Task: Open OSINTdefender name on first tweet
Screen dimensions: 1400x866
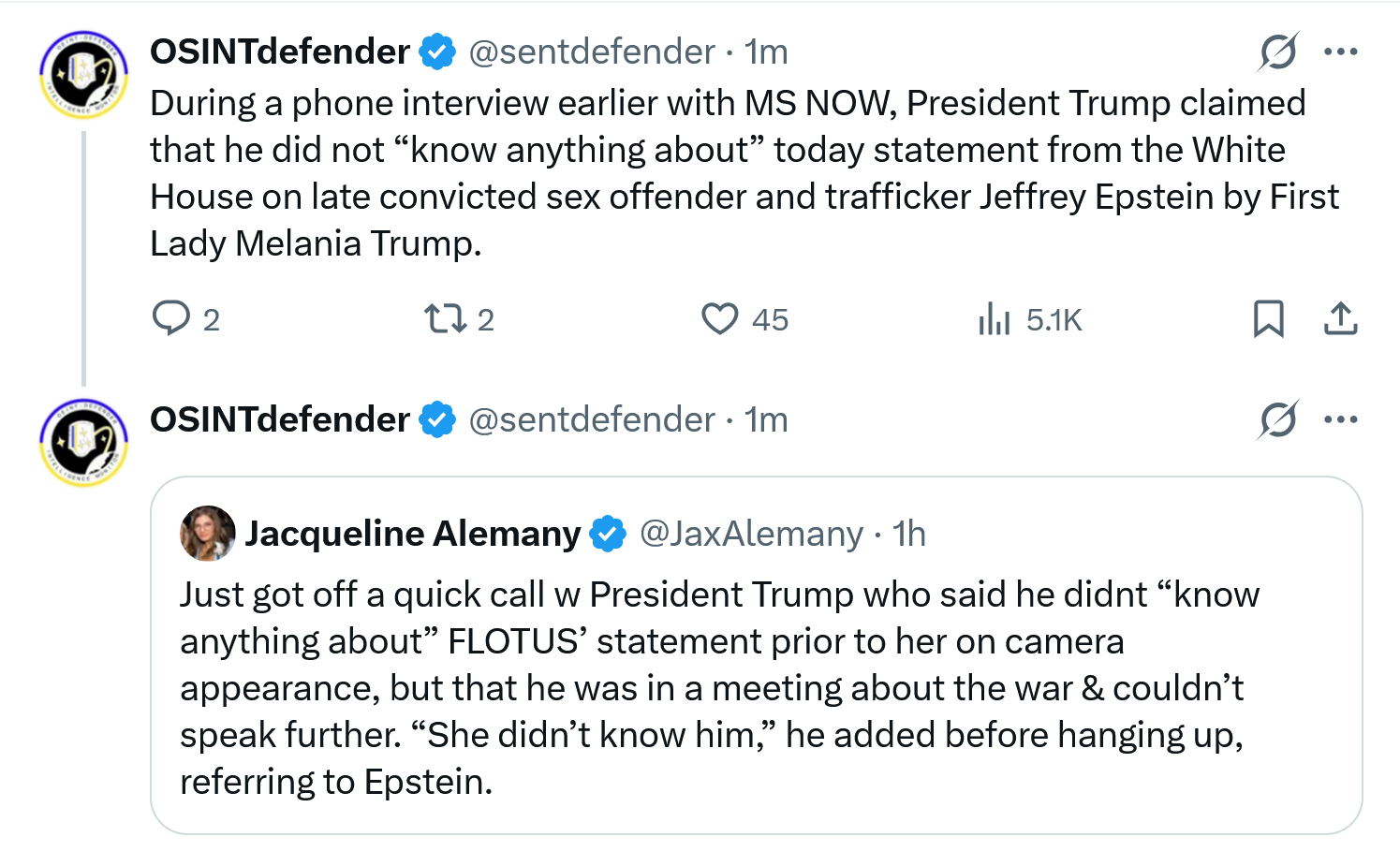Action: (x=280, y=52)
